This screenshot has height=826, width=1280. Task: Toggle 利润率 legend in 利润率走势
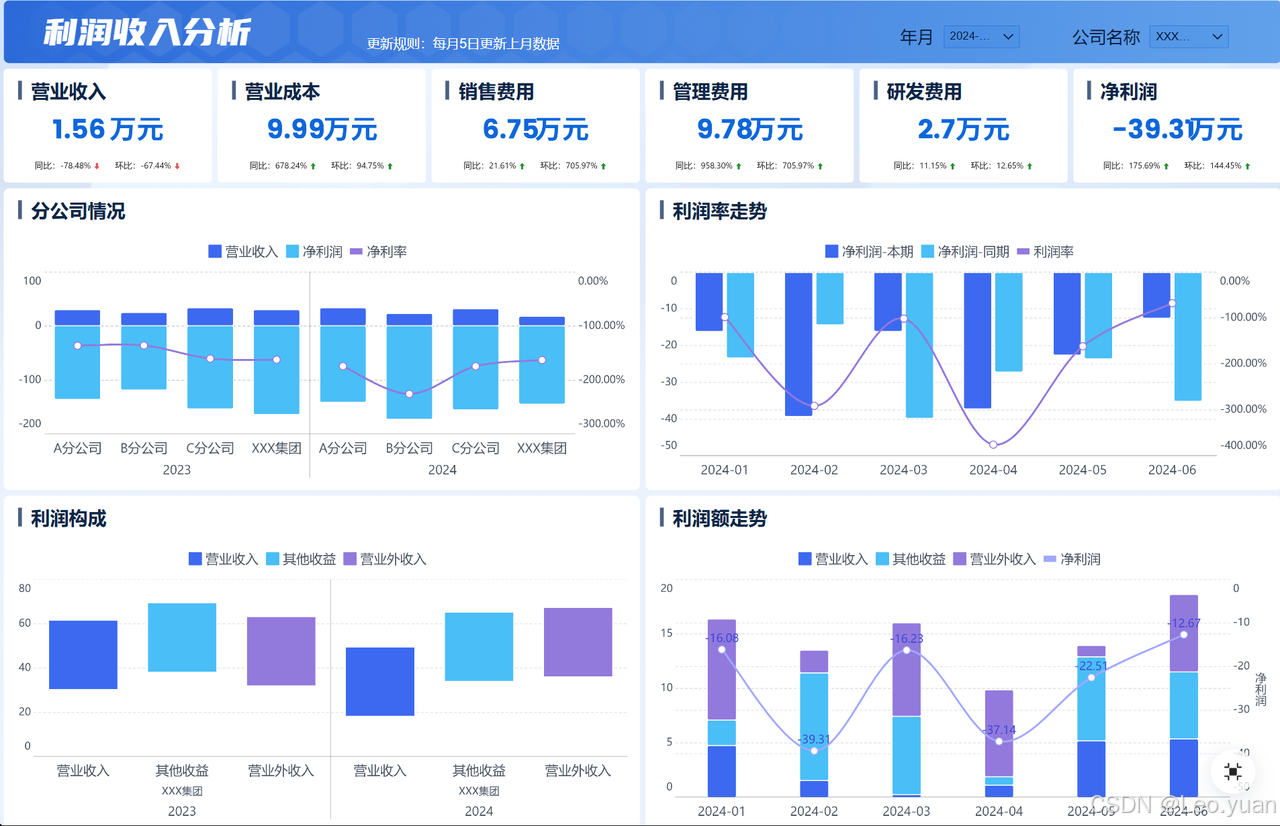point(1046,252)
